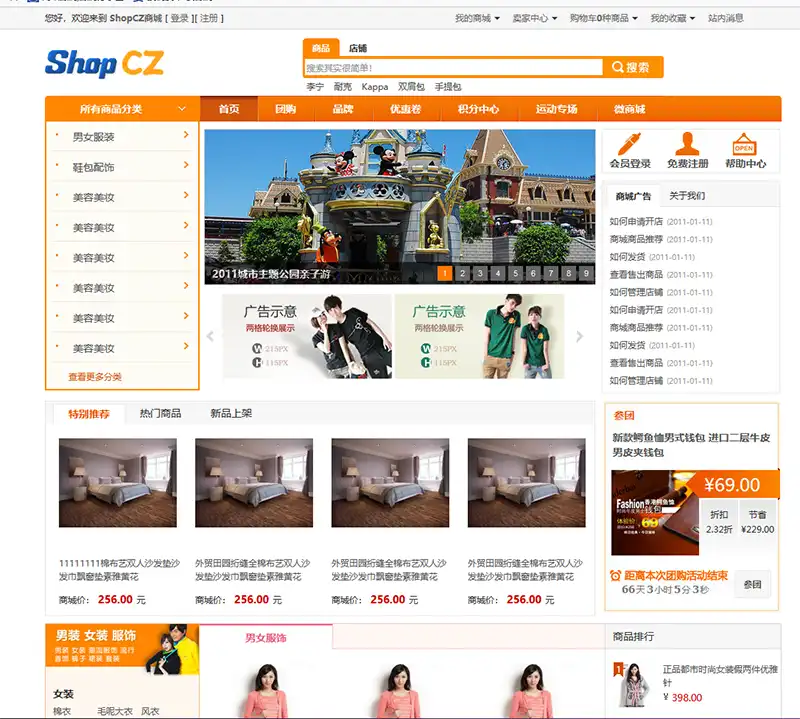Viewport: 800px width, 719px height.
Task: Click the green polo couple ad banner
Action: pos(480,336)
